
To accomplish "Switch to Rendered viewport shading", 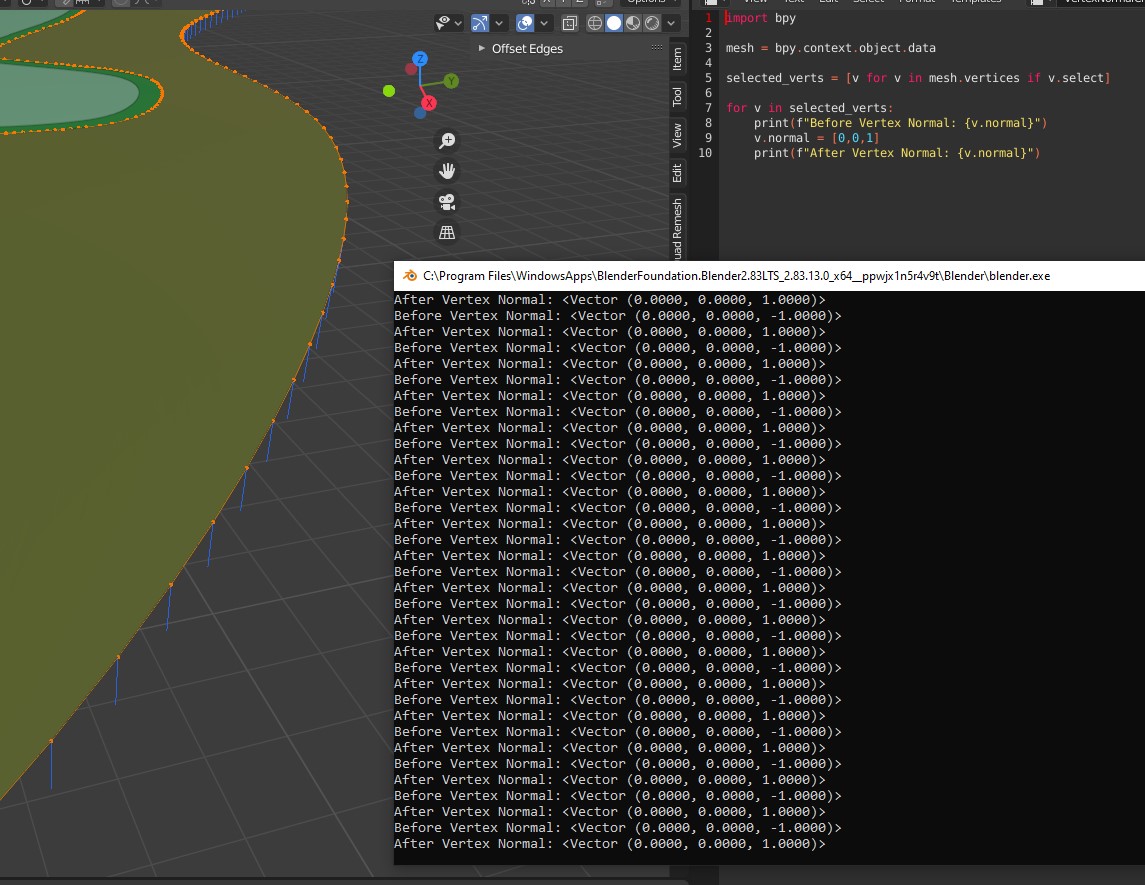I will pyautogui.click(x=652, y=23).
